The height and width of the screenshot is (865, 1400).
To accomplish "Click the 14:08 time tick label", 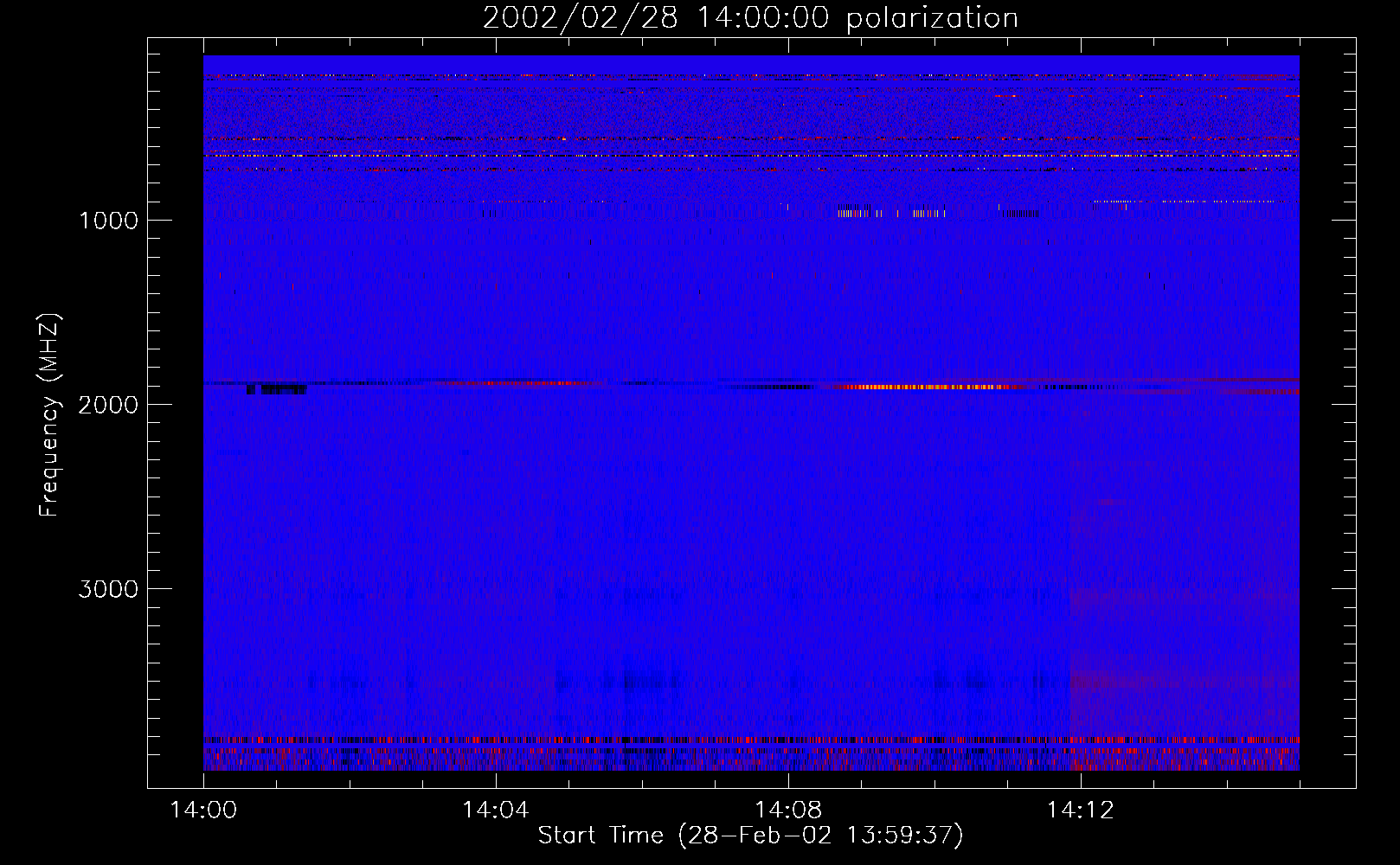I will [x=787, y=811].
